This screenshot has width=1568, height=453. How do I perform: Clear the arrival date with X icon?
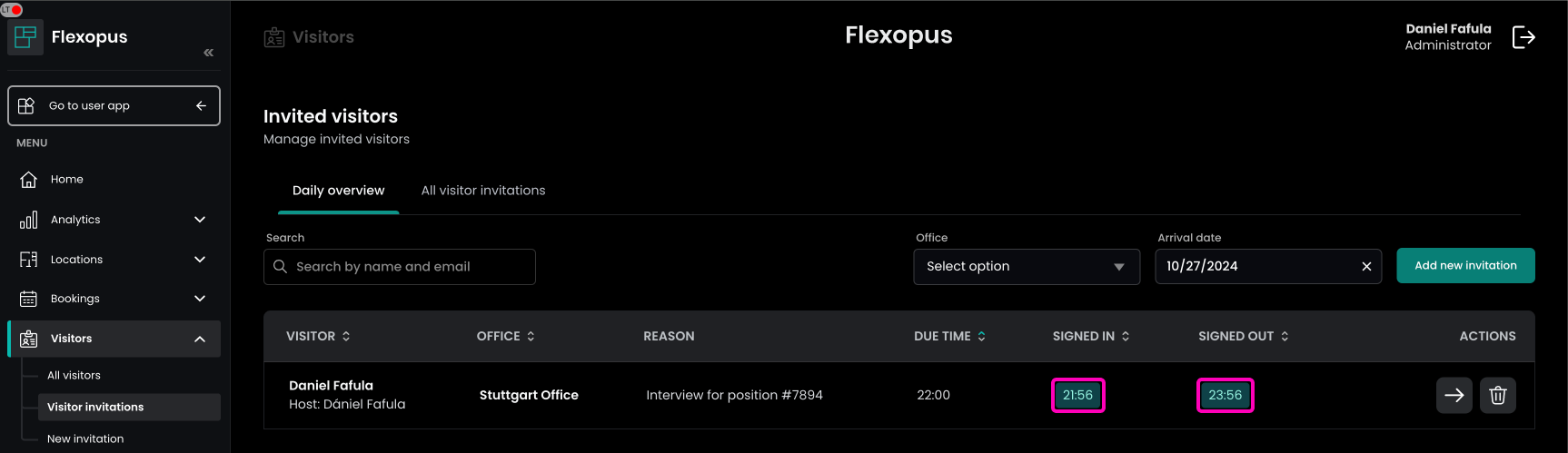[1366, 267]
